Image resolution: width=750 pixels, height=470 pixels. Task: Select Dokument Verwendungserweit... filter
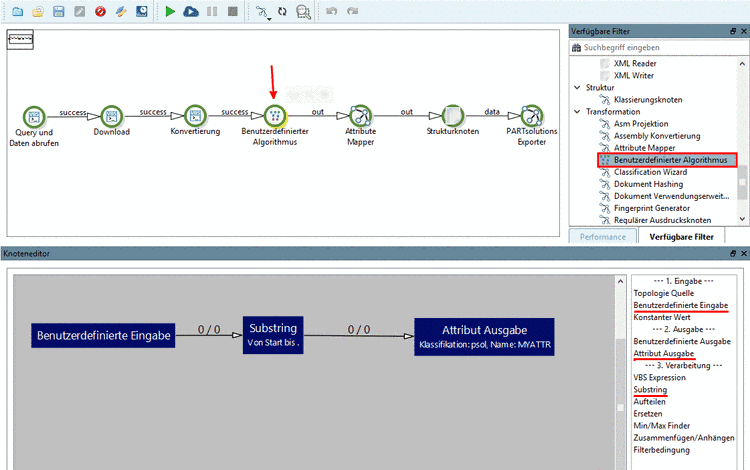671,196
